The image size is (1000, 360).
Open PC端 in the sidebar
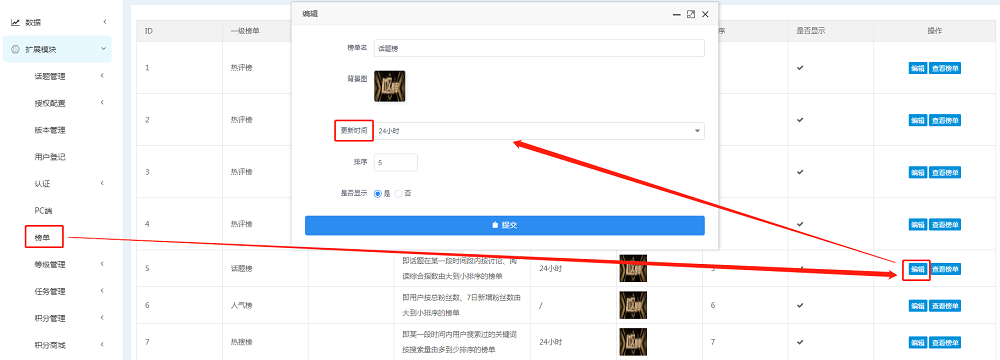click(43, 211)
